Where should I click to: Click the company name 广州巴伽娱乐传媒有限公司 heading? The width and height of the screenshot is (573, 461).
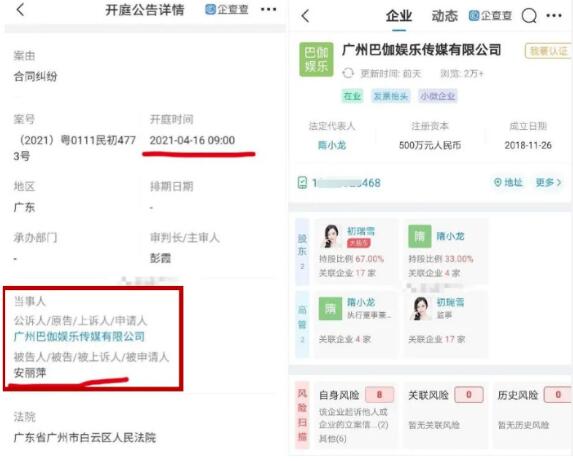[421, 50]
